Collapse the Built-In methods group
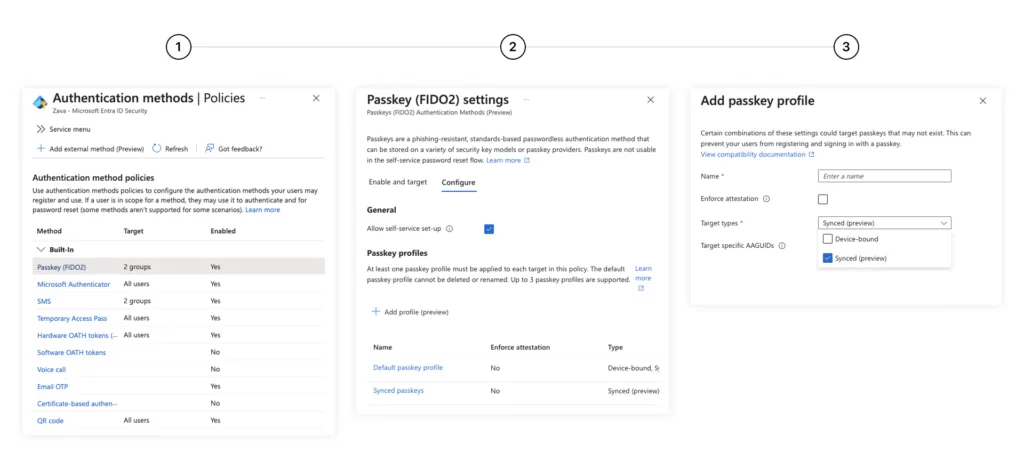This screenshot has height=469, width=1024. click(x=41, y=249)
